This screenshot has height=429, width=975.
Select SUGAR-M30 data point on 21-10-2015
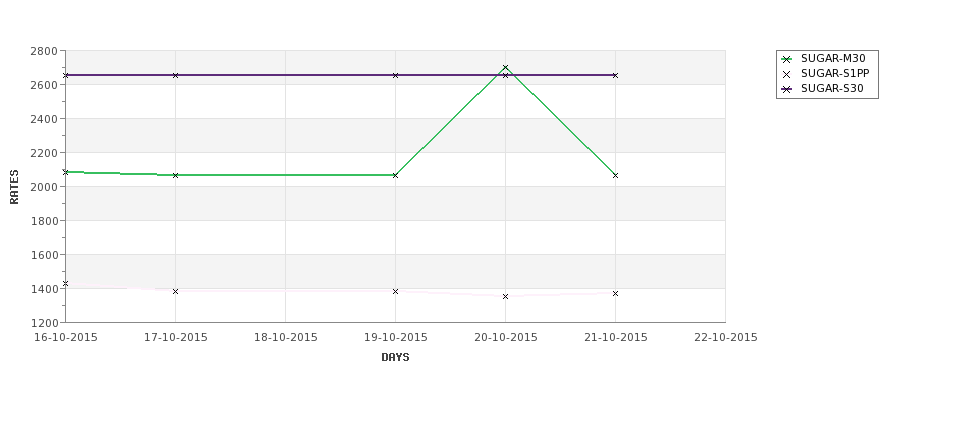click(616, 175)
